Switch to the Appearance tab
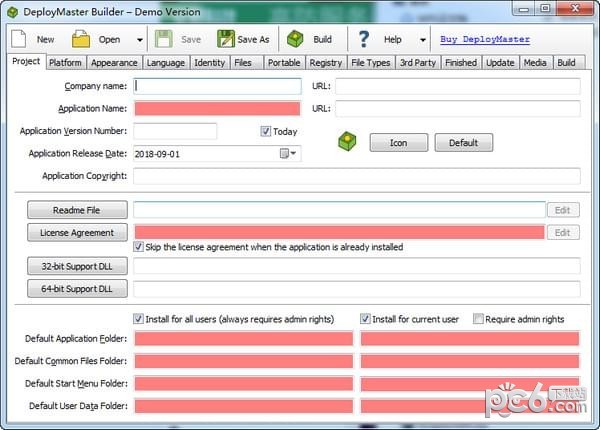Viewport: 600px width, 430px height. (114, 63)
